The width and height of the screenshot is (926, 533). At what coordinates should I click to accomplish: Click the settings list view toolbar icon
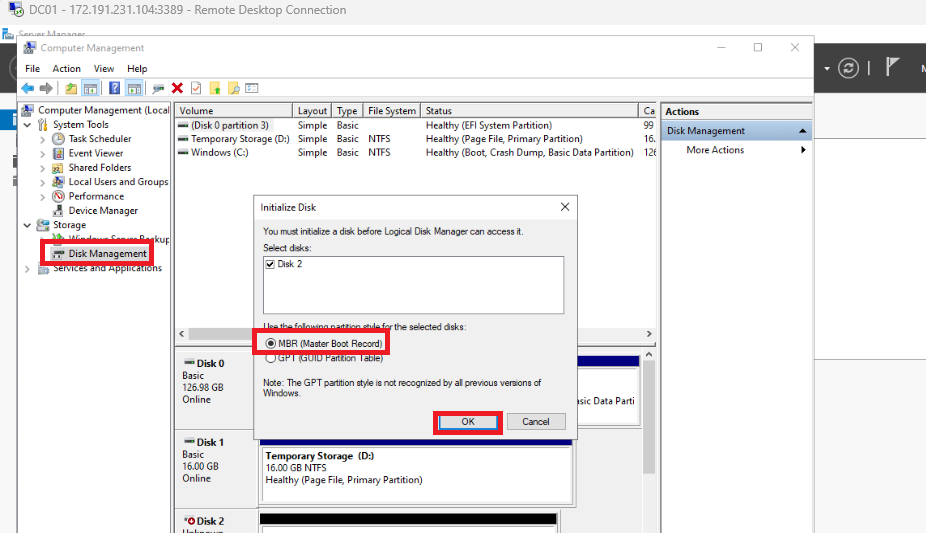(x=252, y=89)
